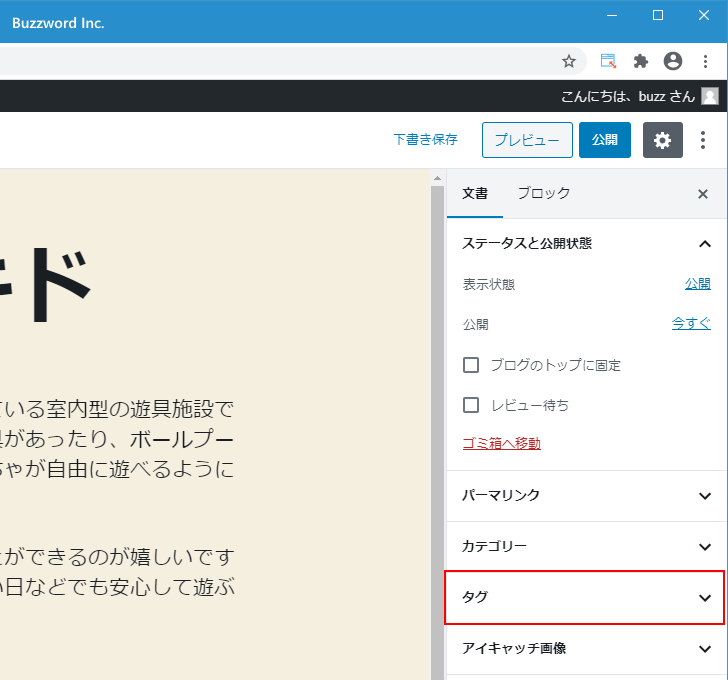Expand the アイキャッチ画像 panel
Screen dimensions: 728x680
pyautogui.click(x=586, y=648)
